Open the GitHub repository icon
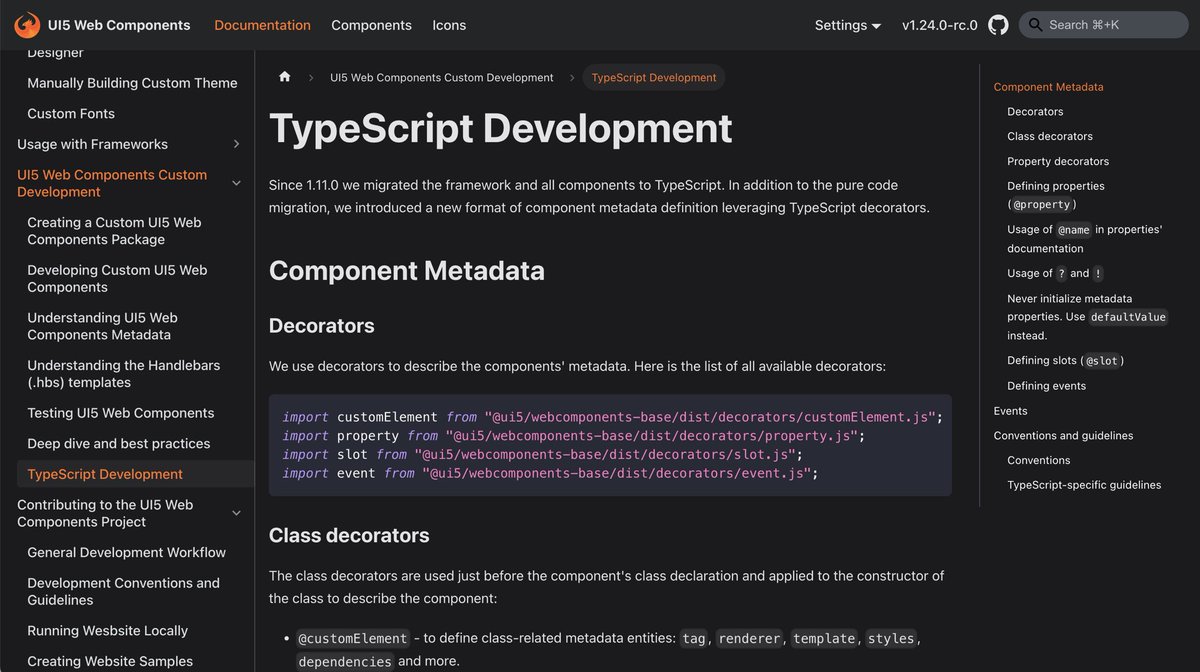Screen dimensions: 1200x672 [998, 25]
